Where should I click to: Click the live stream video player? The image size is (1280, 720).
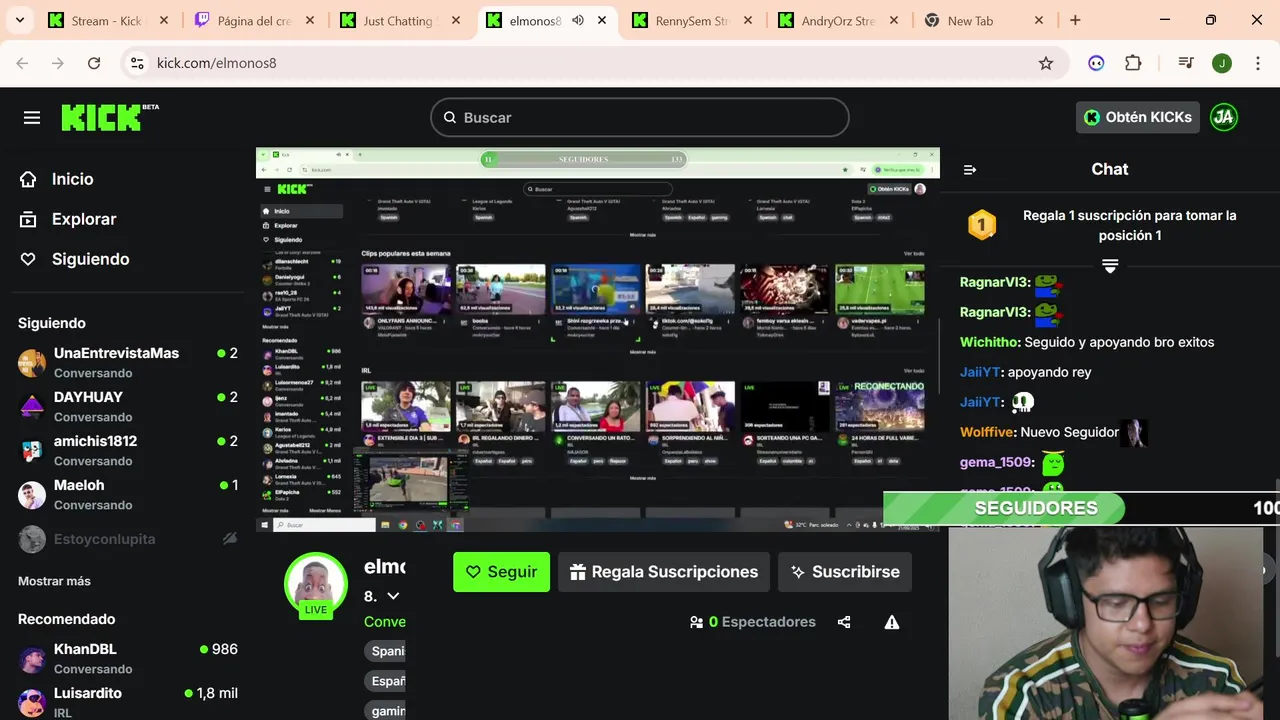[x=598, y=340]
